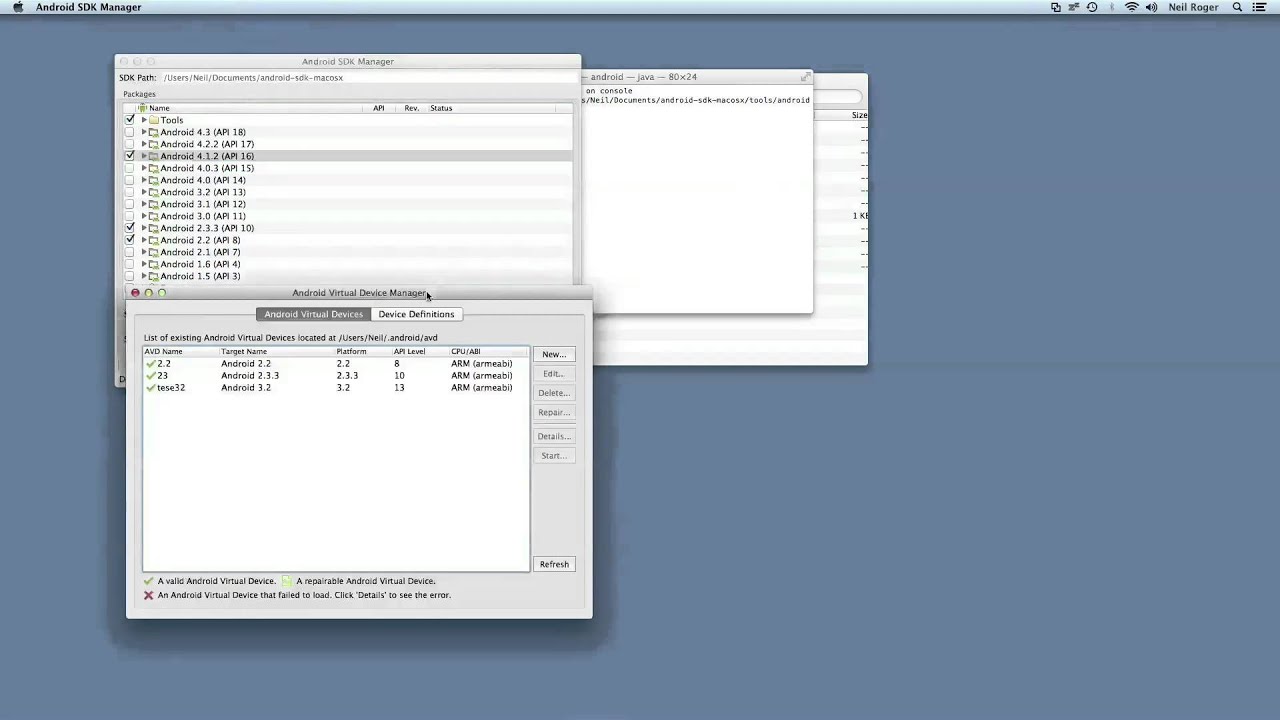Click the Time Machine icon
Viewport: 1280px width, 720px height.
(x=1092, y=7)
